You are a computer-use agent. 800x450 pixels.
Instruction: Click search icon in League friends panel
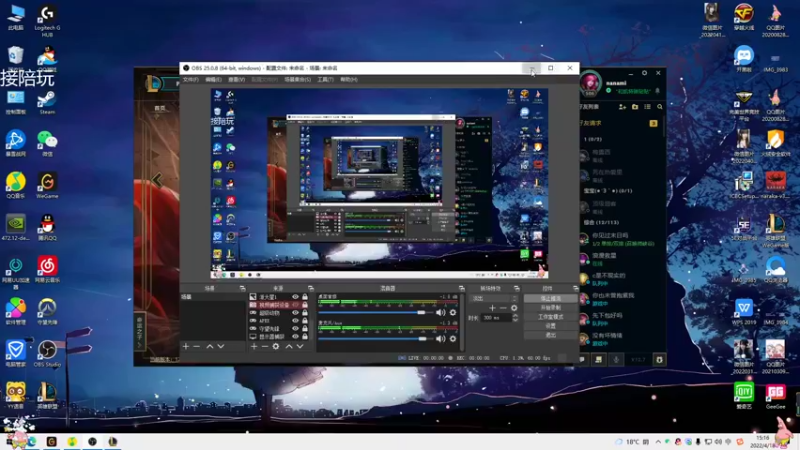[660, 107]
